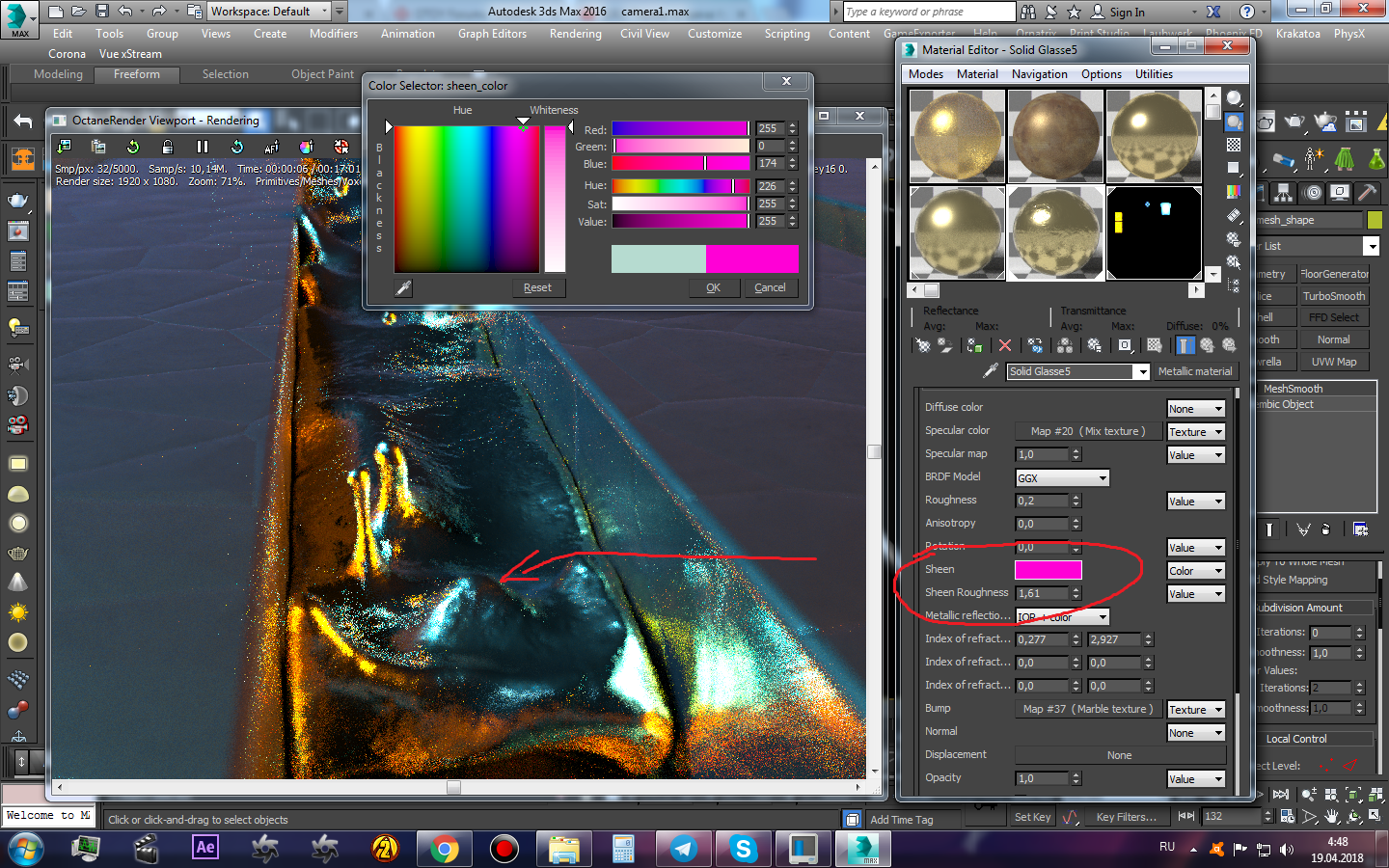Open Telegram from taskbar
The width and height of the screenshot is (1389, 868).
point(684,849)
